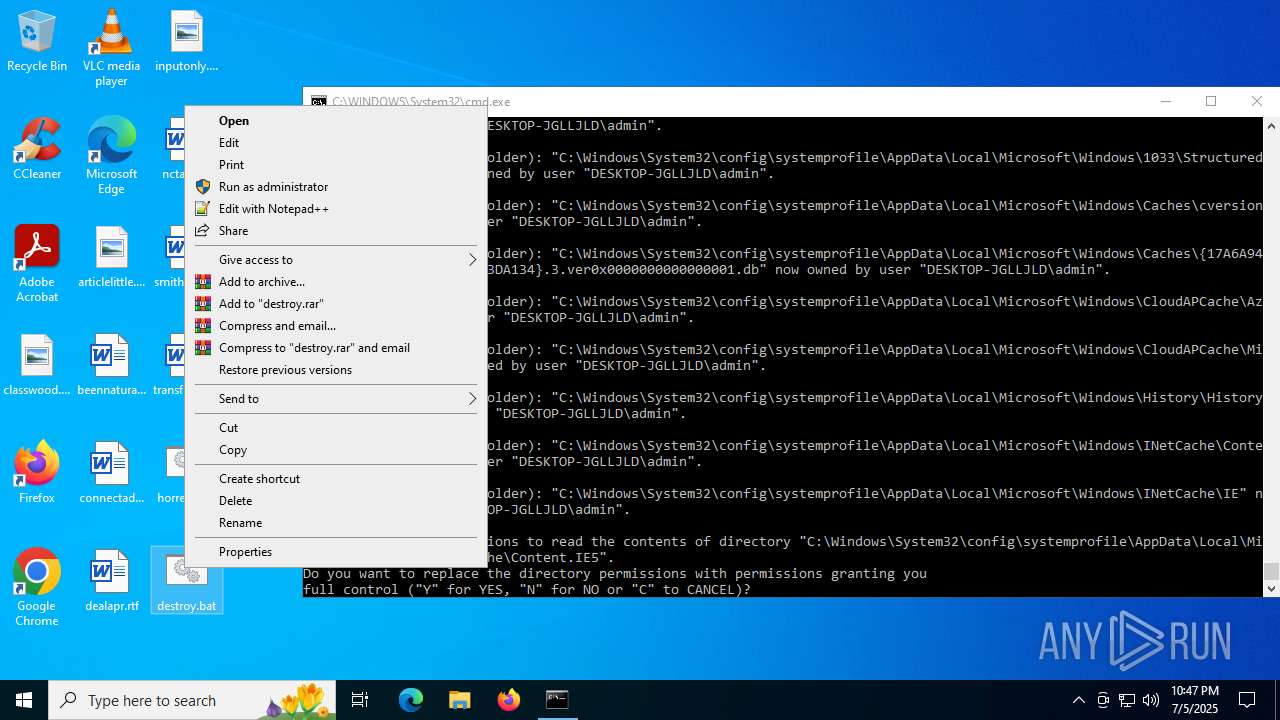Click Restore previous versions

point(336,370)
